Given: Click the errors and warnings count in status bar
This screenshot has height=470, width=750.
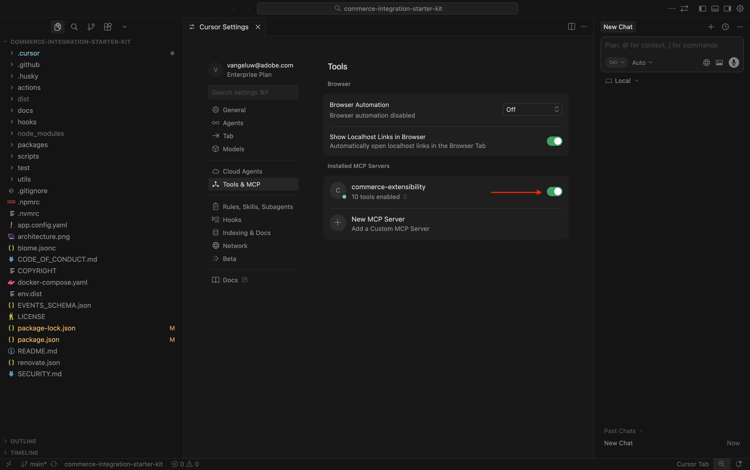Looking at the screenshot, I should coord(185,464).
